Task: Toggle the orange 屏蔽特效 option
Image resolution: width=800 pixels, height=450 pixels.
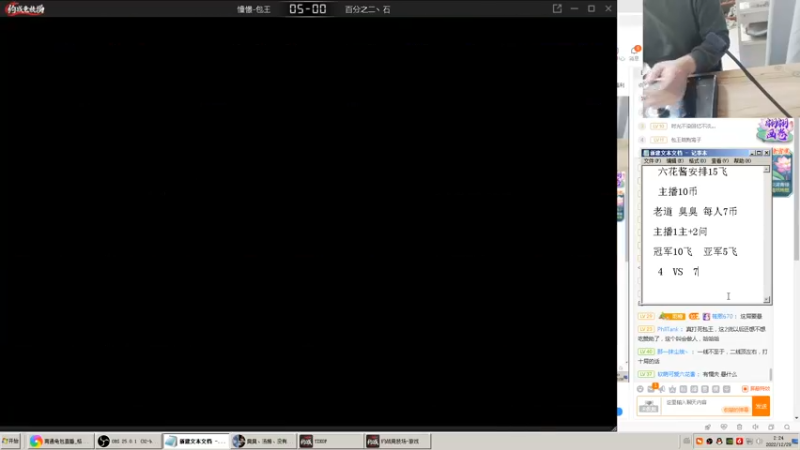Action: tap(756, 389)
